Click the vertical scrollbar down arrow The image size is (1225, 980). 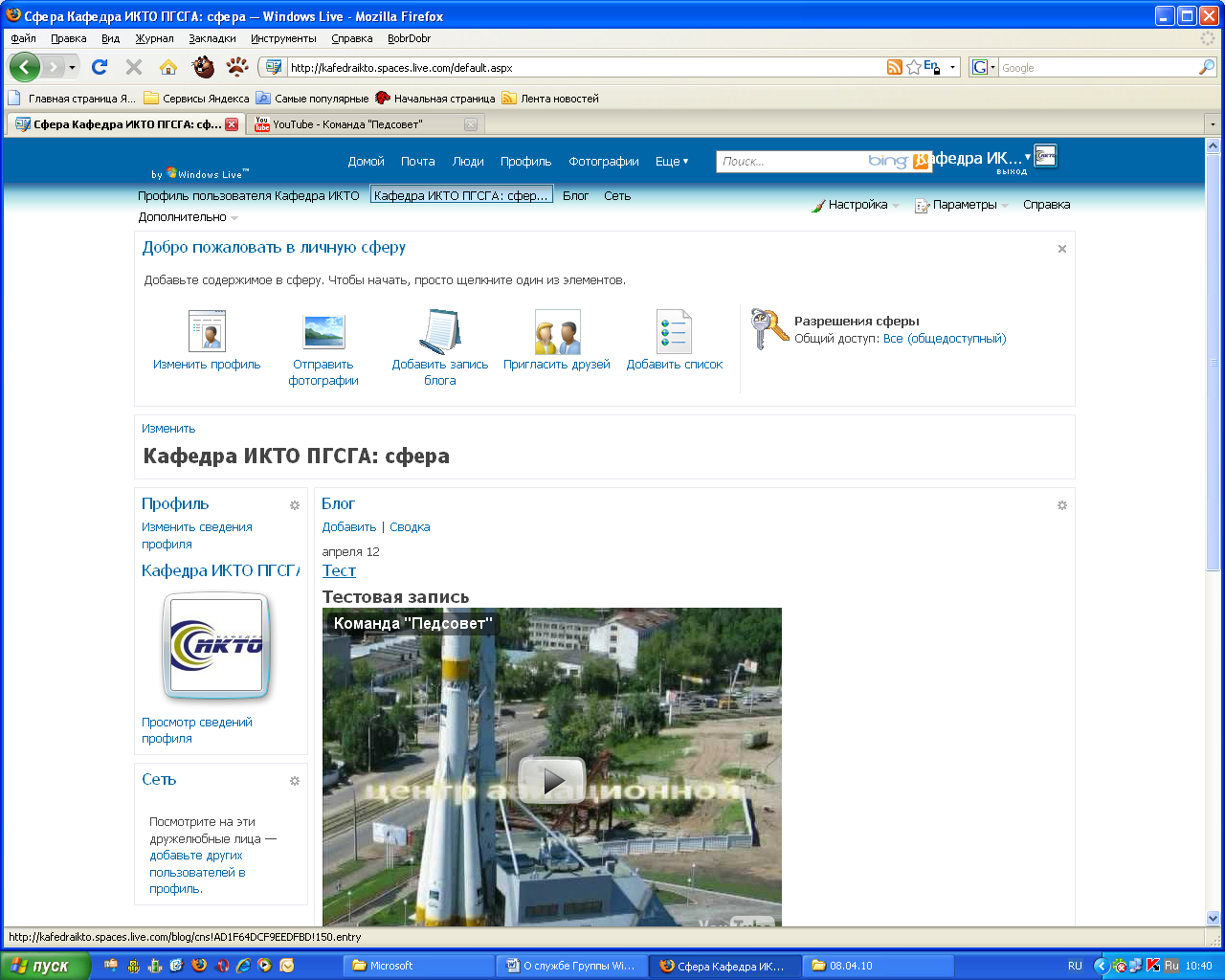coord(1214,918)
